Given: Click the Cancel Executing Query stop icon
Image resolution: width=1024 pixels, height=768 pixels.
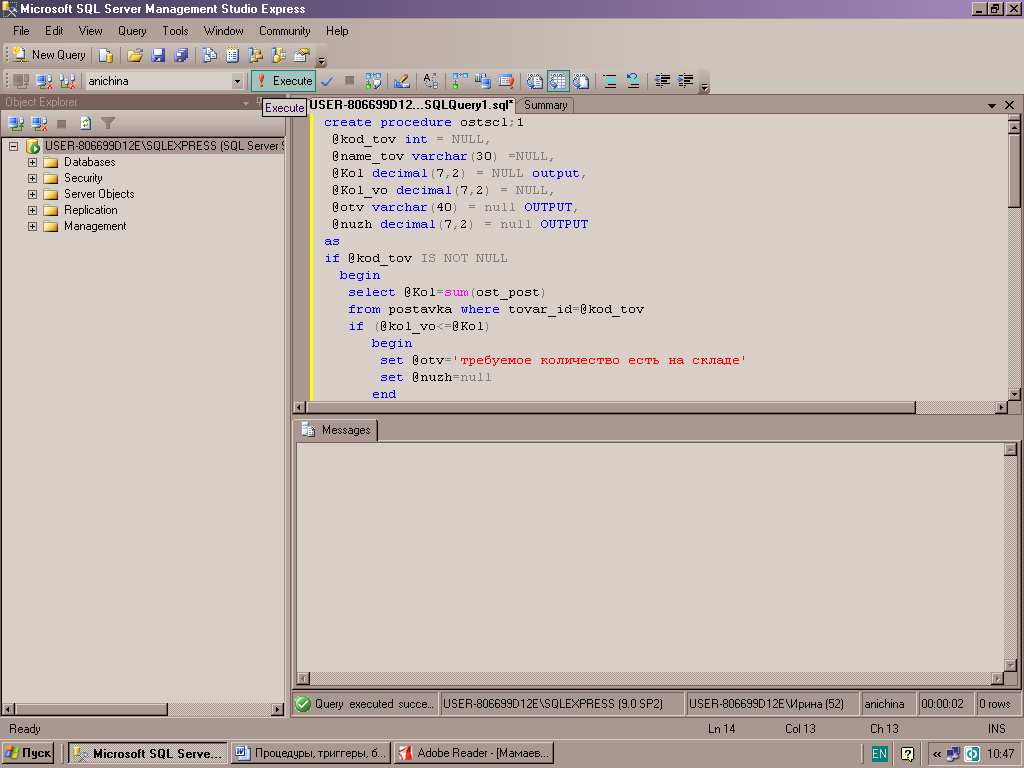Looking at the screenshot, I should [x=349, y=81].
